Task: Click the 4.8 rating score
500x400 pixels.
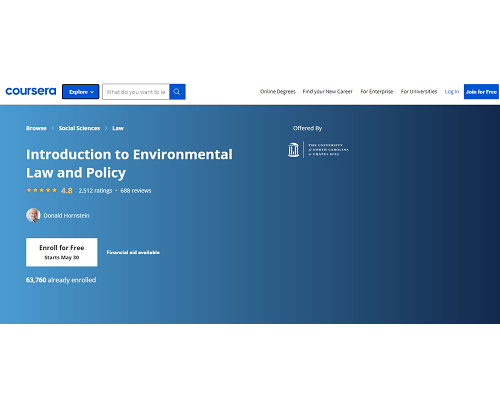Action: pyautogui.click(x=67, y=191)
